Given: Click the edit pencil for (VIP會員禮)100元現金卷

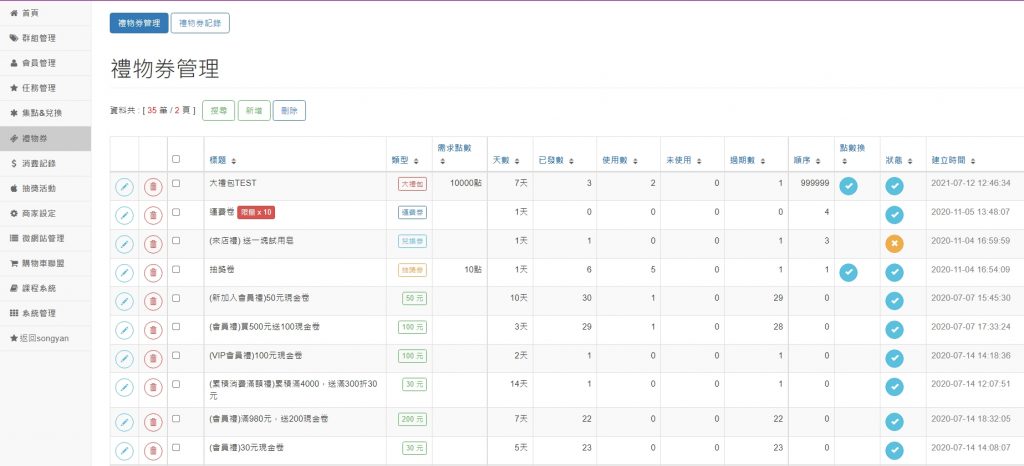Looking at the screenshot, I should (124, 358).
